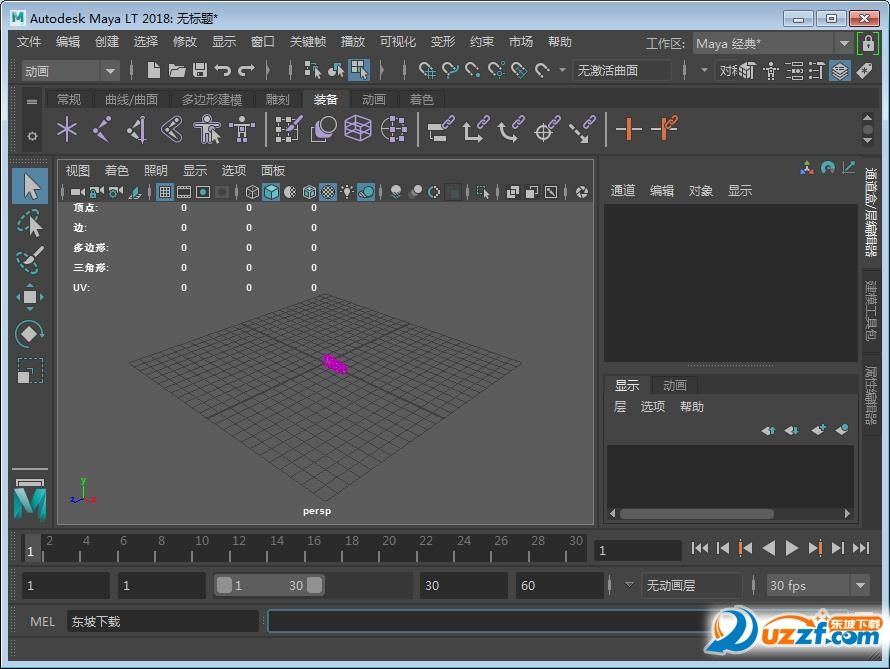Screen dimensions: 890x669
Task: Click the Cluster deformer icon
Action: coord(393,129)
